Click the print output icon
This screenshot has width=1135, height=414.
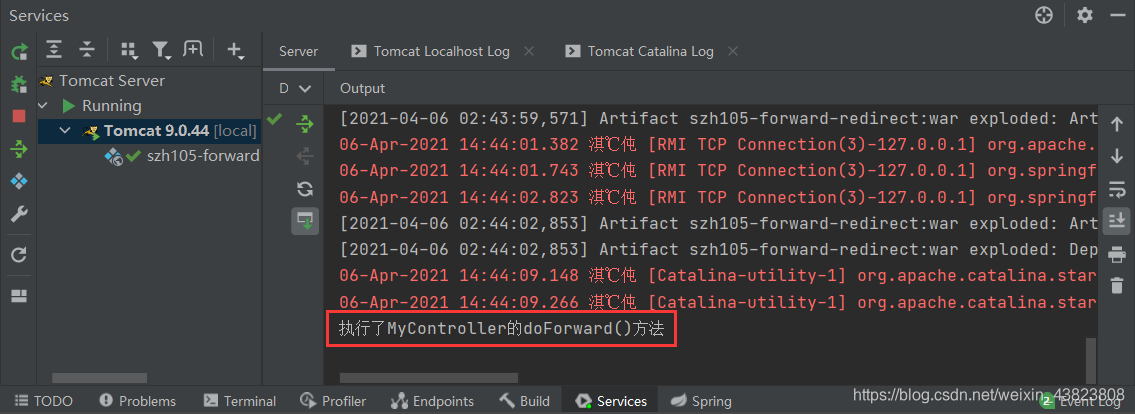coord(1117,253)
